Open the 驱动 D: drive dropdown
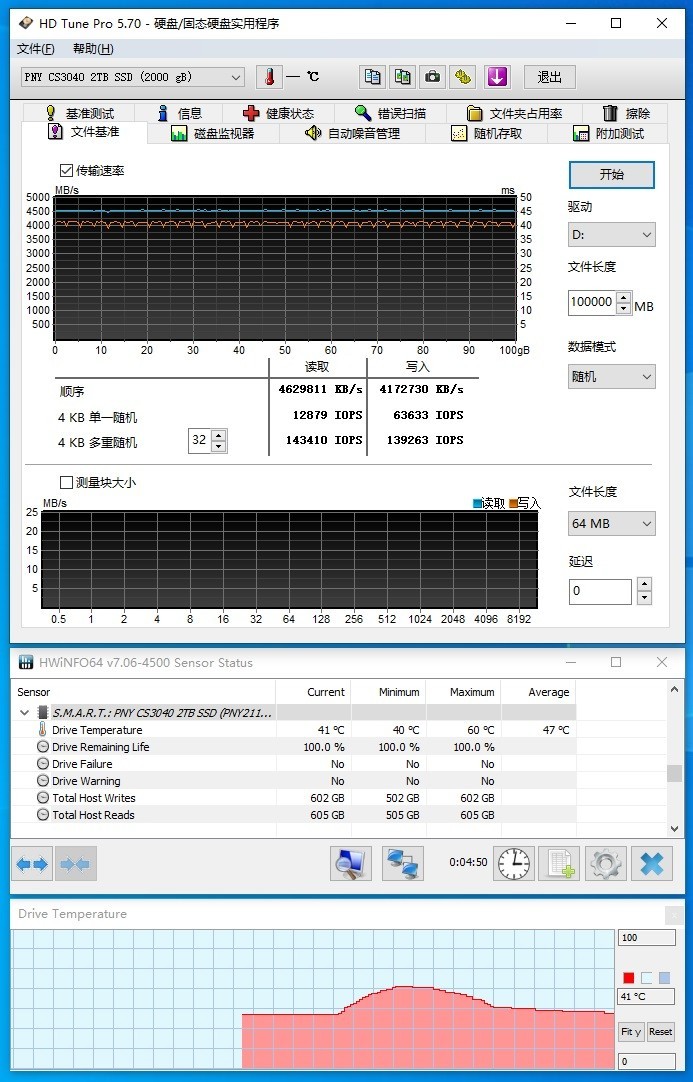 [612, 235]
